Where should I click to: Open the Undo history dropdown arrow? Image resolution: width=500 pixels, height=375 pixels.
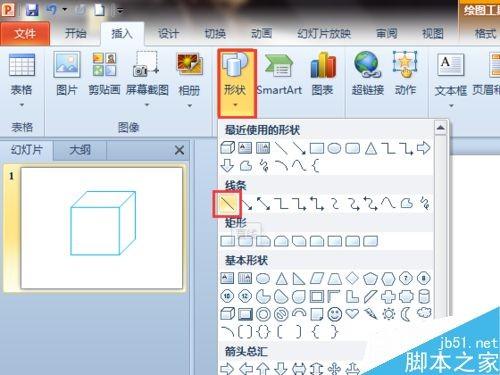tap(65, 10)
